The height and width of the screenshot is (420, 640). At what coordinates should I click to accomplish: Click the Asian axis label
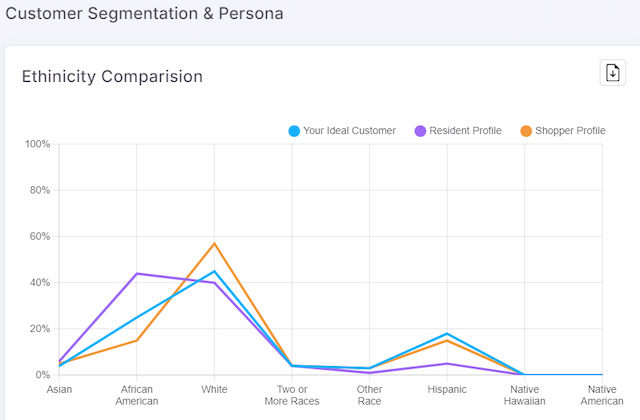tap(59, 389)
